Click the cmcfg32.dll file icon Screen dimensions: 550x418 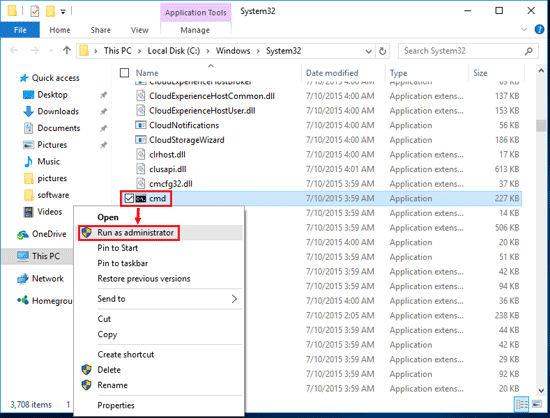(141, 184)
